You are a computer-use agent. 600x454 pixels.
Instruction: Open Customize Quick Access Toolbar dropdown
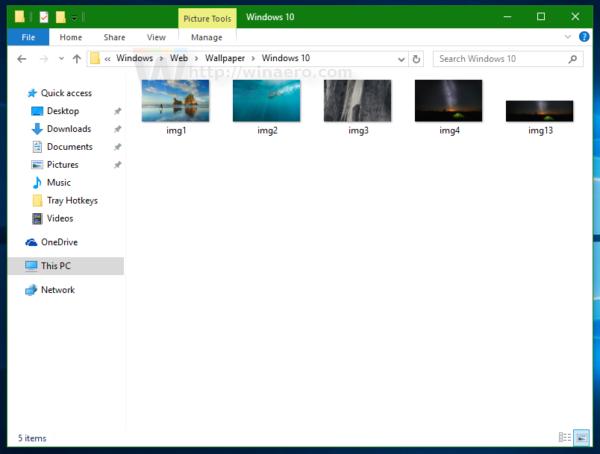pos(74,18)
